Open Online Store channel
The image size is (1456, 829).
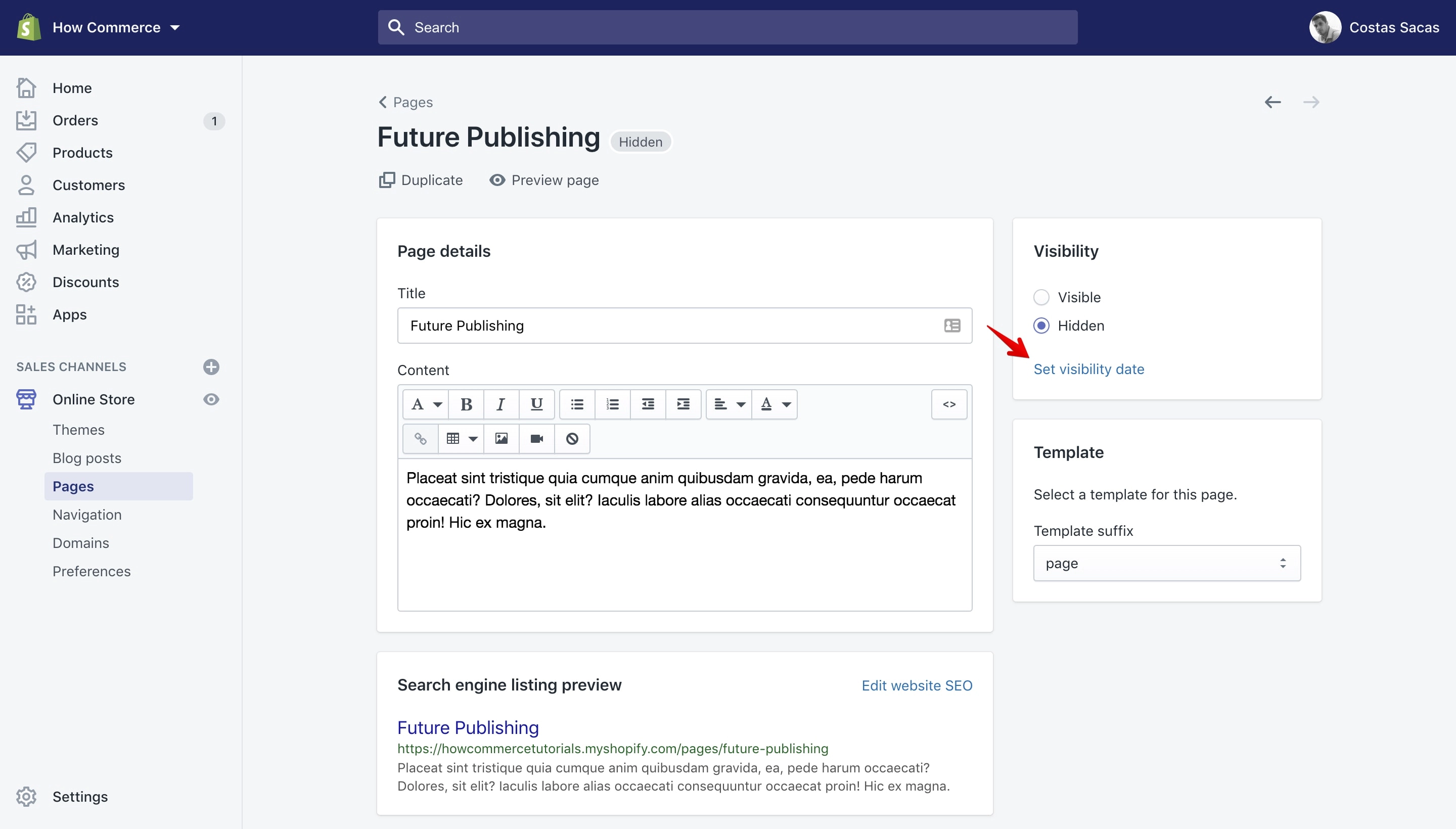tap(94, 399)
